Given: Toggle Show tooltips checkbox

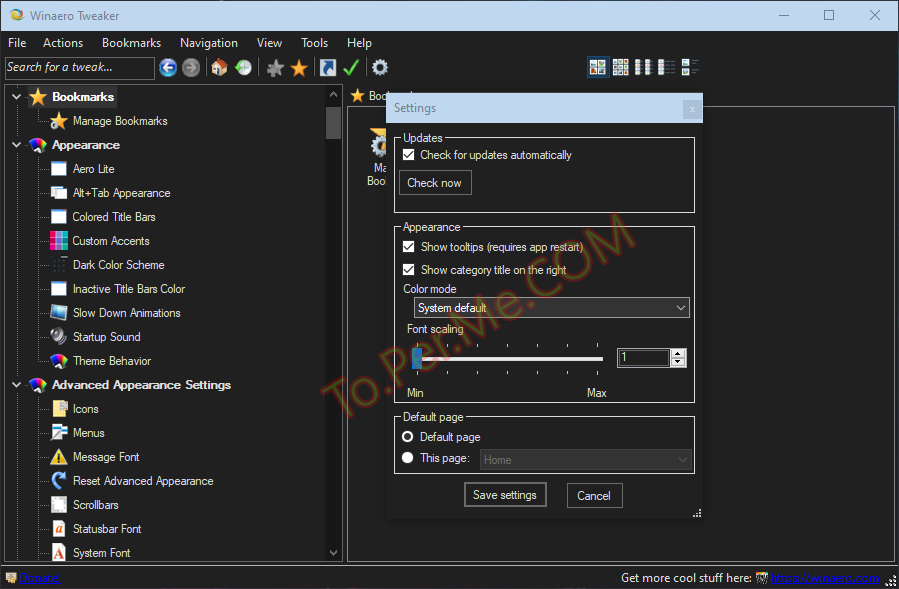Looking at the screenshot, I should point(408,247).
